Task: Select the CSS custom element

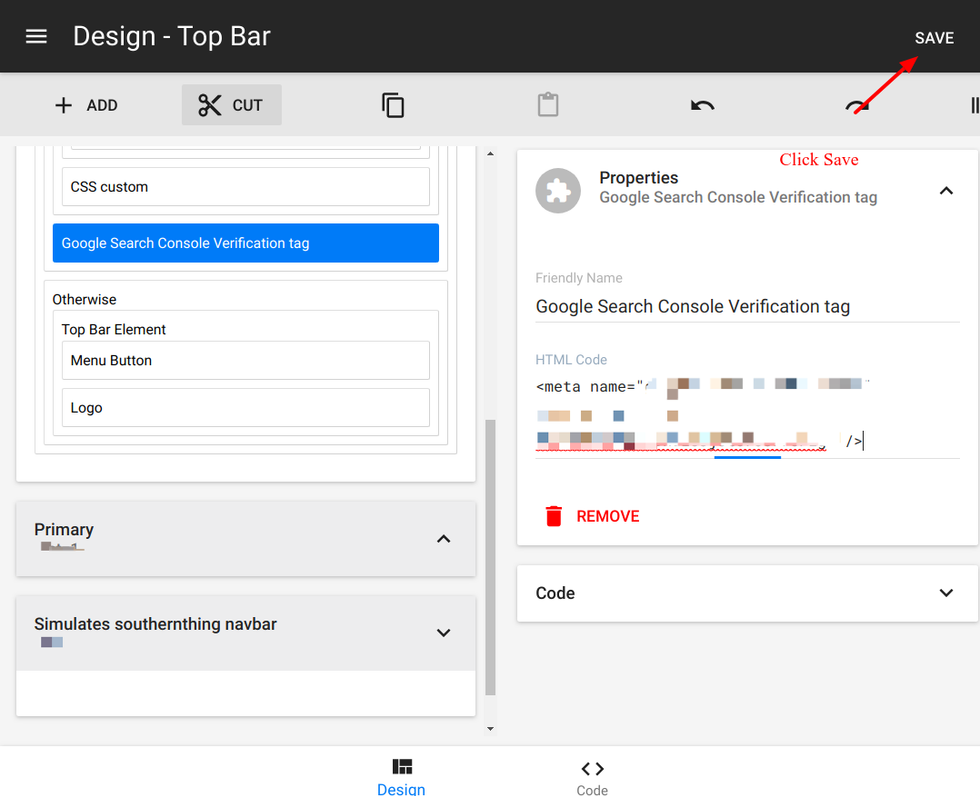Action: click(x=245, y=187)
